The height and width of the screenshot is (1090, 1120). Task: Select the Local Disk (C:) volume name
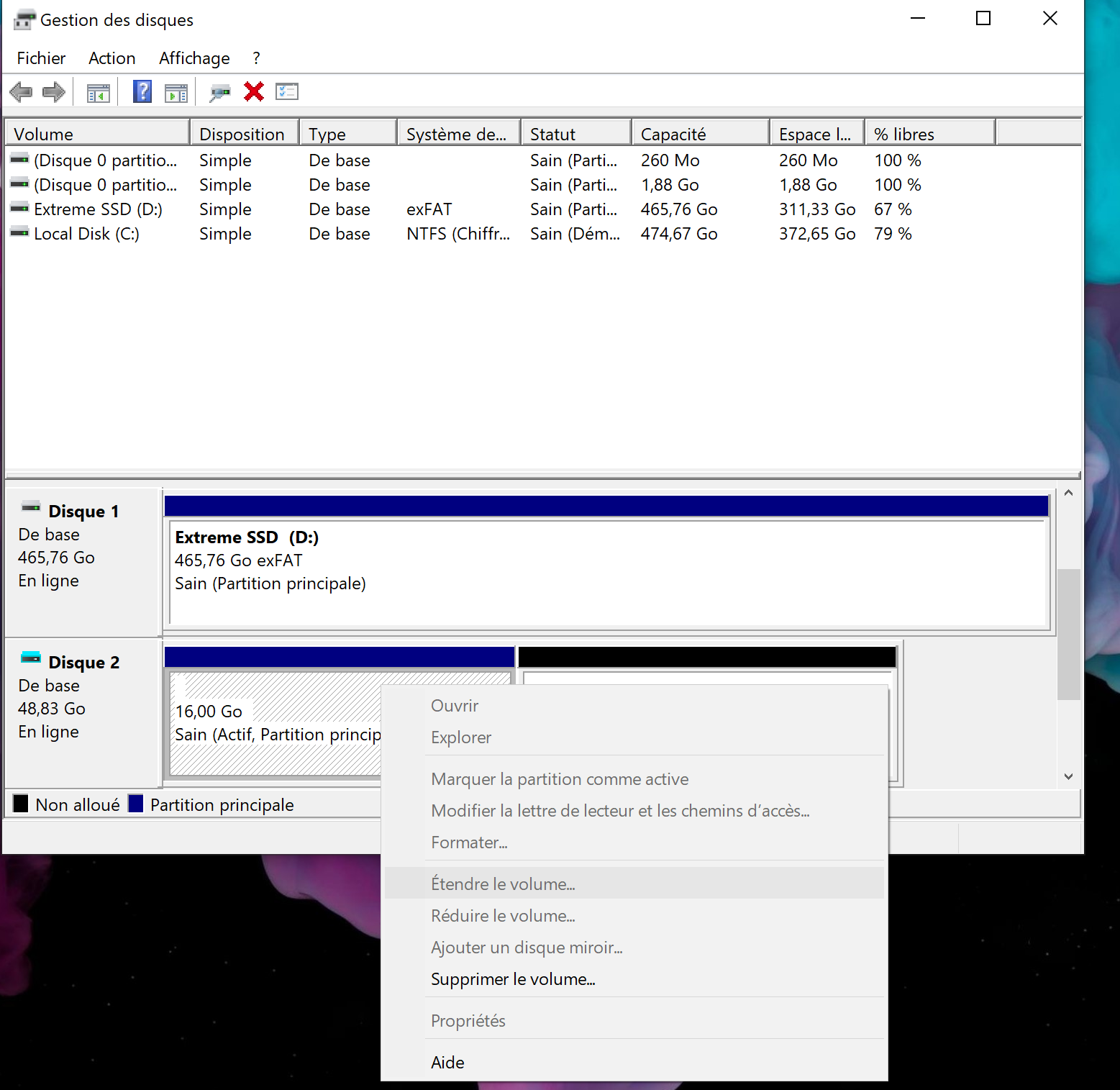(x=86, y=233)
